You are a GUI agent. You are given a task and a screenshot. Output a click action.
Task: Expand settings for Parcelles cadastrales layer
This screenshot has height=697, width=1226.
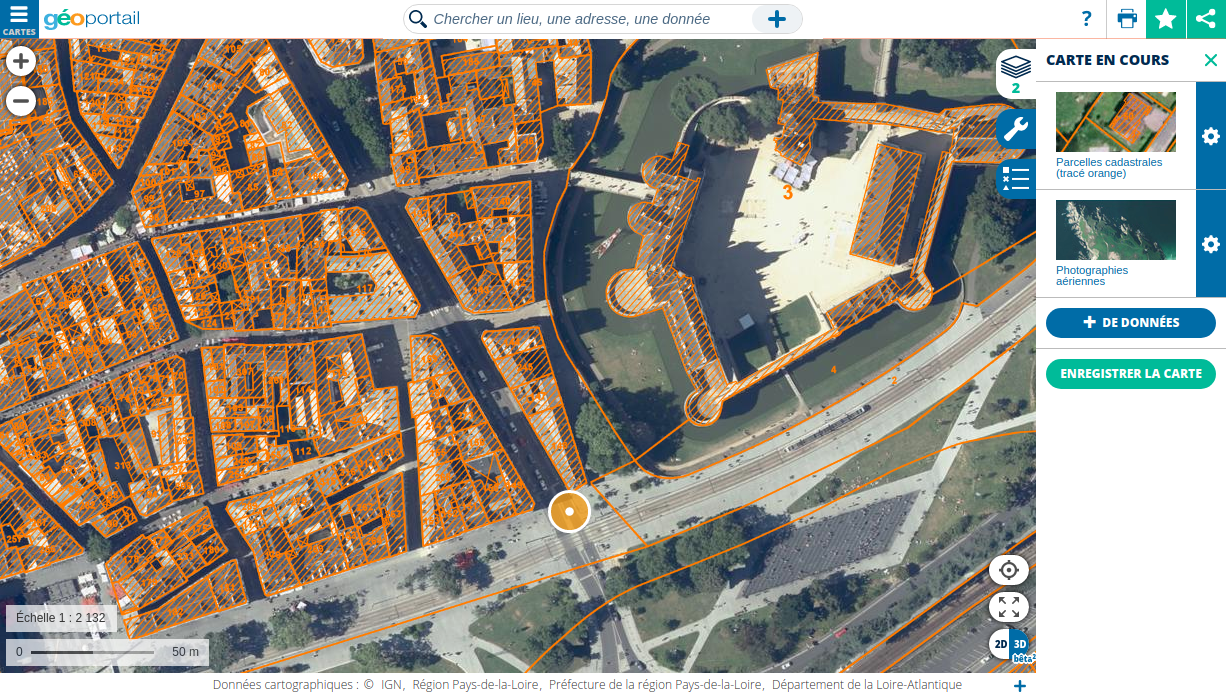click(1210, 136)
